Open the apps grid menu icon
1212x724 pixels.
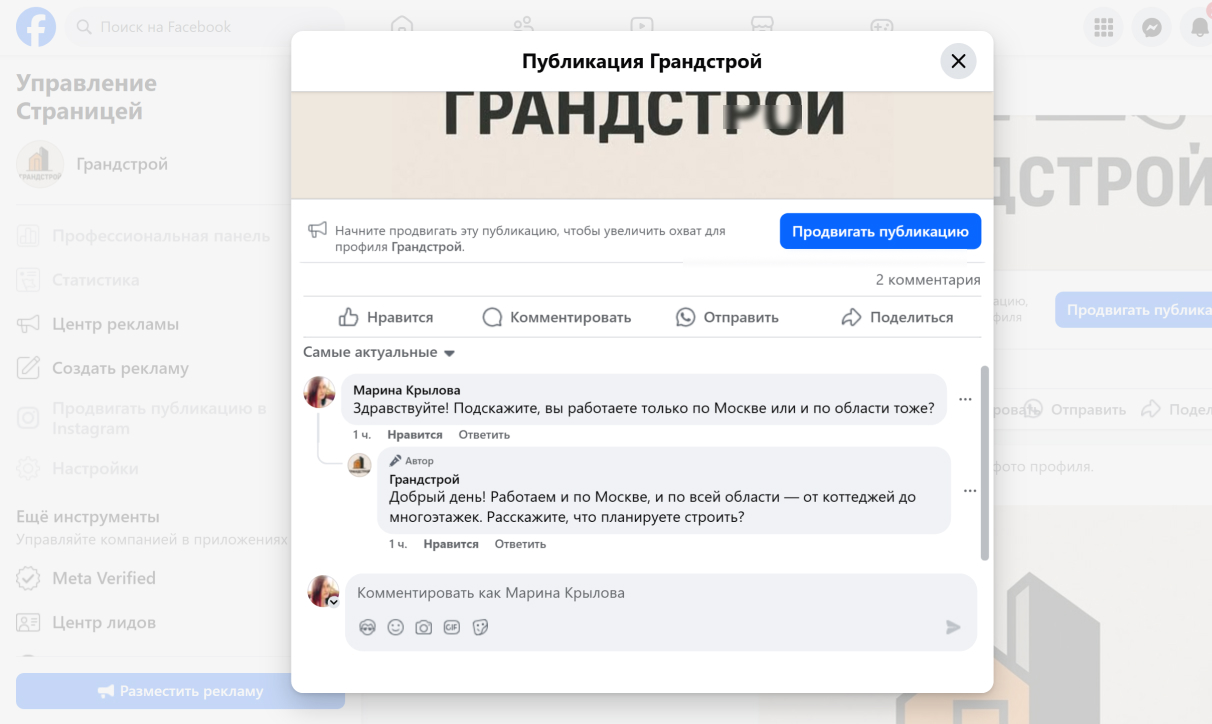pos(1104,28)
